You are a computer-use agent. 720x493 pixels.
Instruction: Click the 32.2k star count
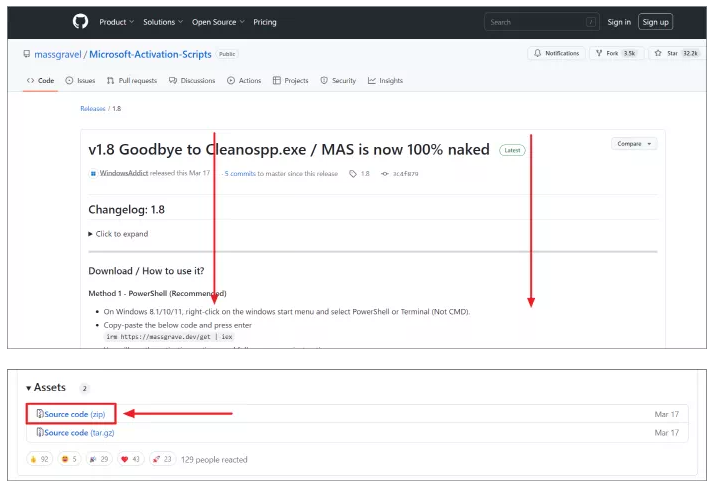point(690,53)
